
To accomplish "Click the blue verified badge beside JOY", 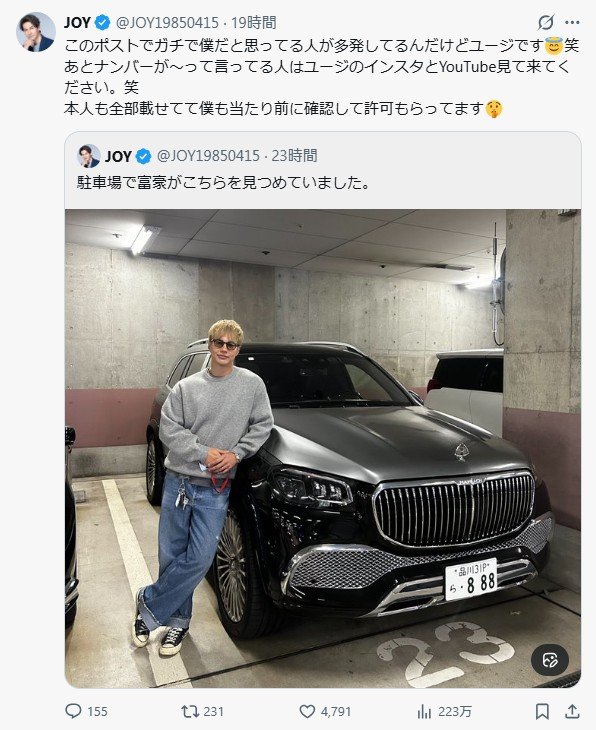I will [x=102, y=22].
